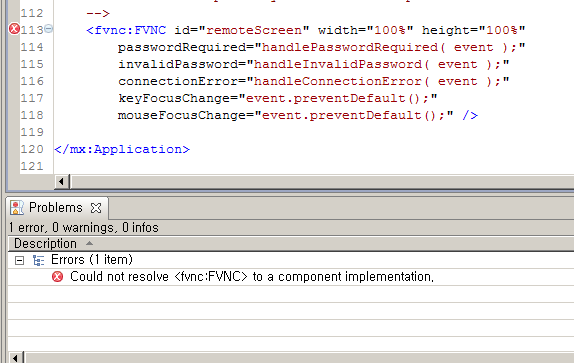Screen dimensions: 574x363
Task: Collapse the code fold on line 113
Action: (48, 29)
